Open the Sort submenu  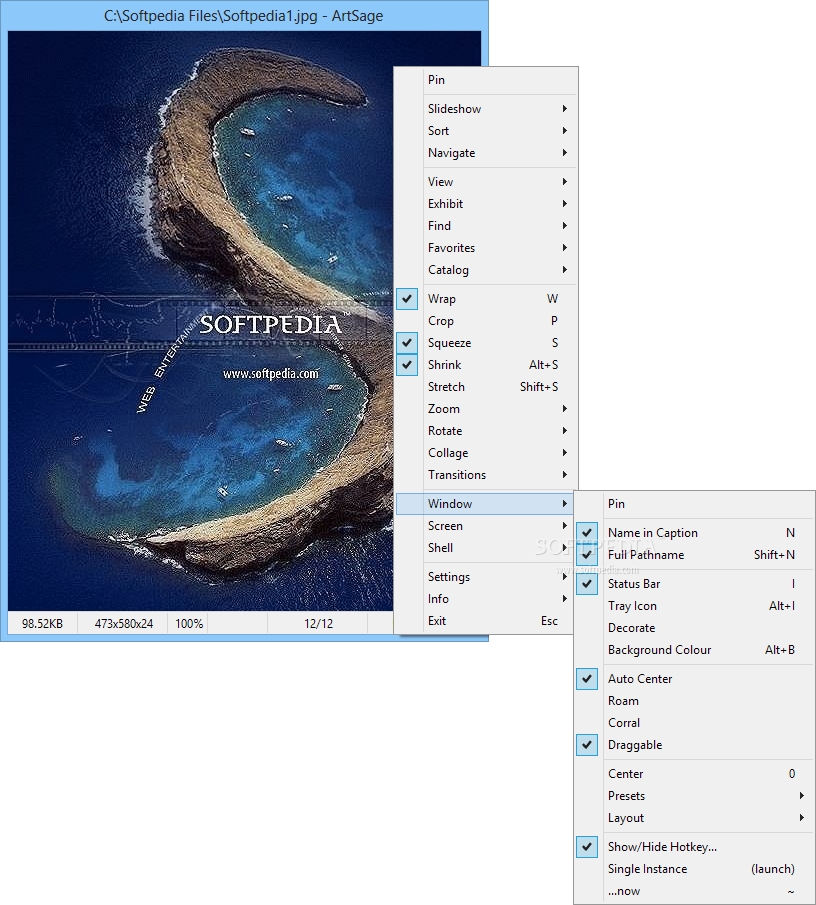click(x=486, y=130)
